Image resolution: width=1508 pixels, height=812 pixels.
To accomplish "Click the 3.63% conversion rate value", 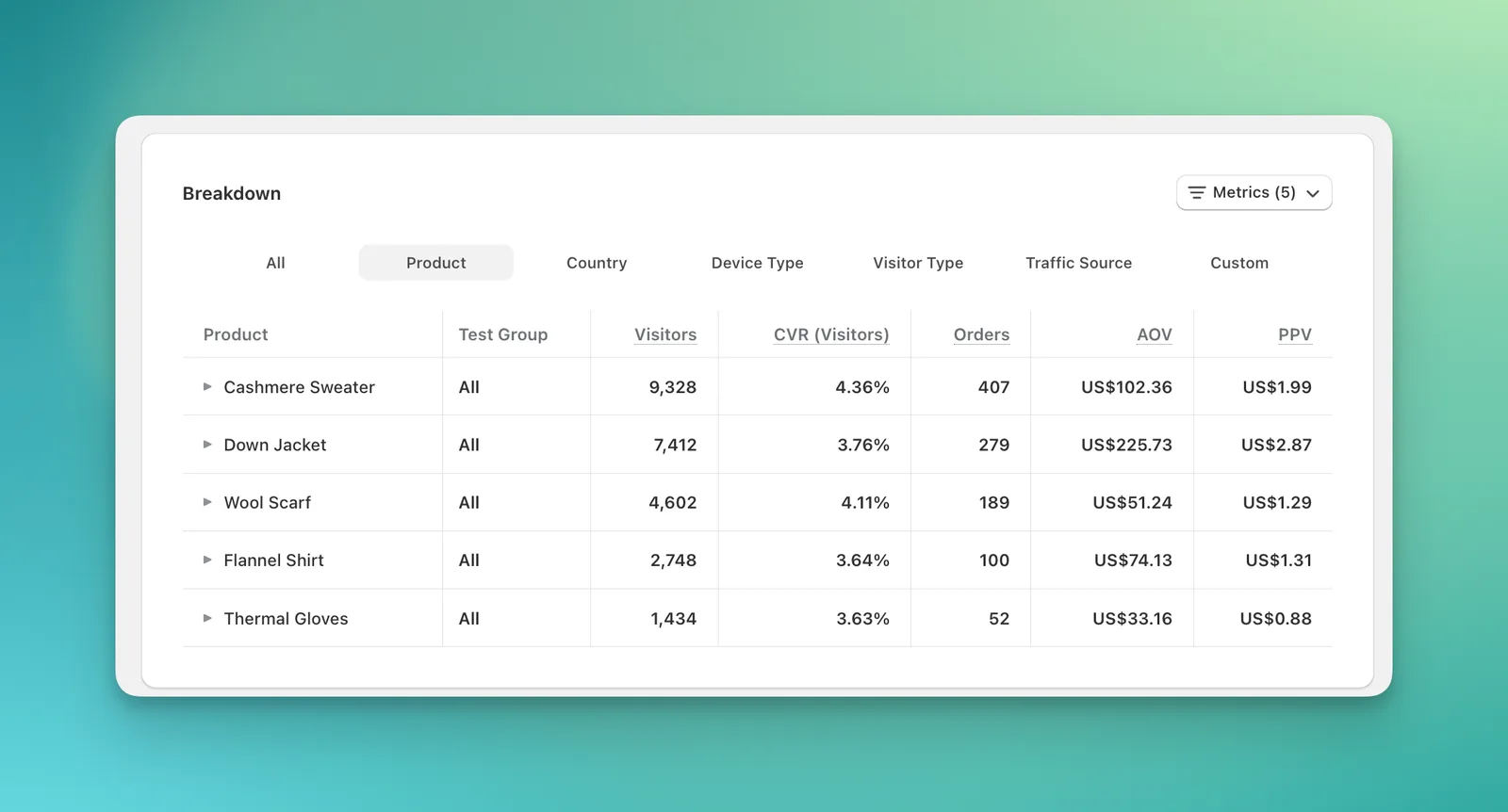I will (x=862, y=618).
